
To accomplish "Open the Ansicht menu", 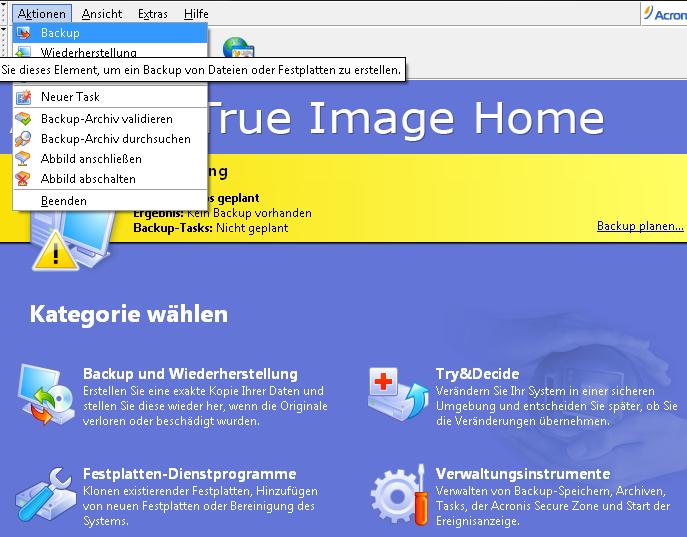I will (x=102, y=14).
